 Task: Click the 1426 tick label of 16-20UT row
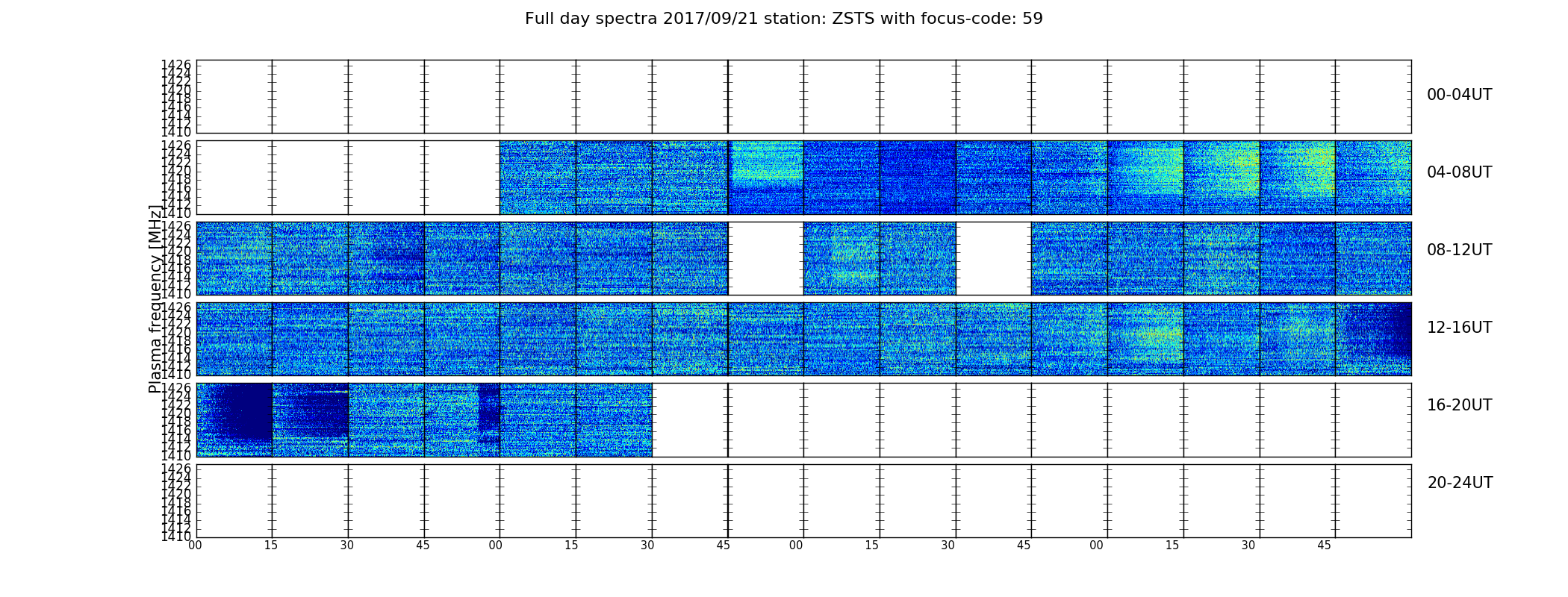(x=176, y=388)
